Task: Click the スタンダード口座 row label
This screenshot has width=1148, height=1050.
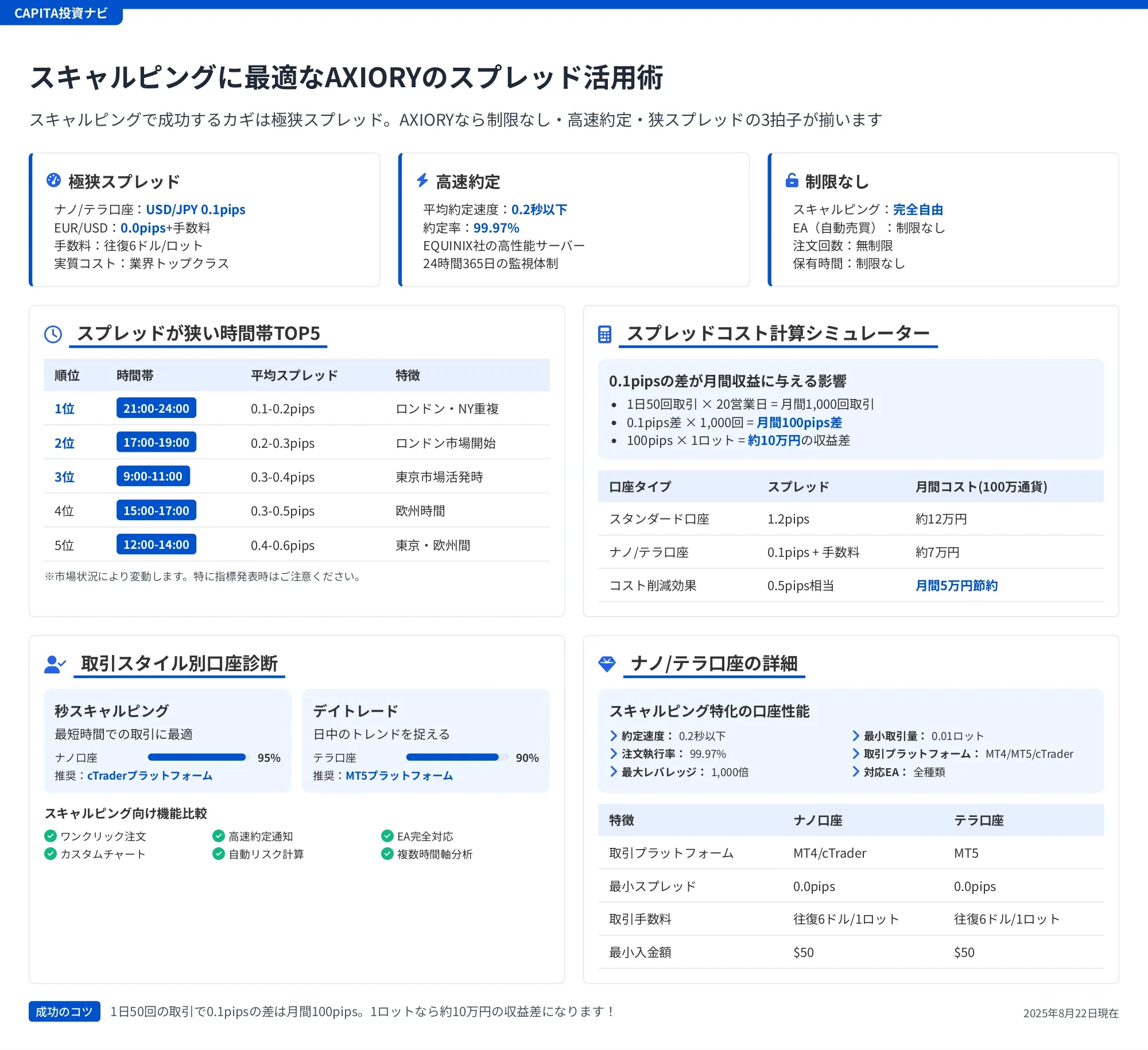Action: point(660,519)
